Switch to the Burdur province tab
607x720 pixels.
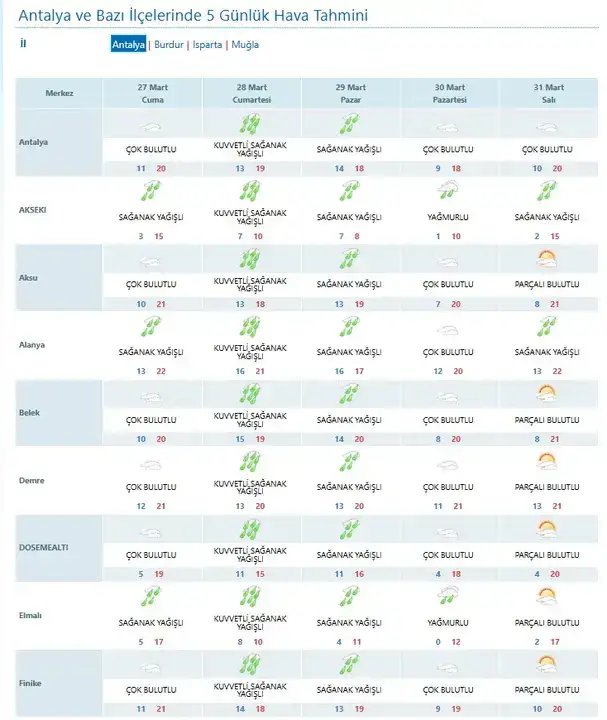[168, 45]
